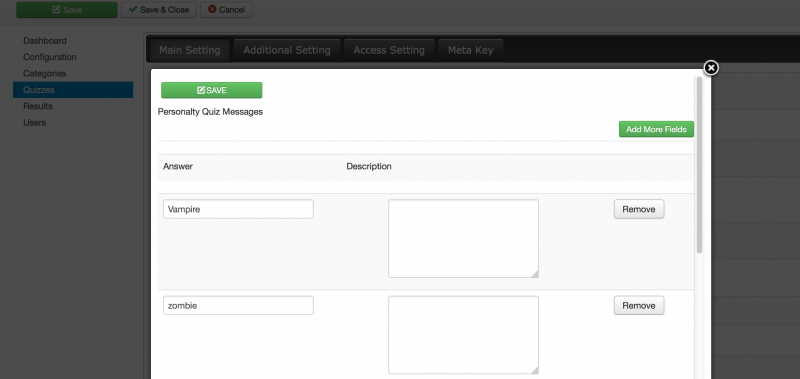Open the Results sidebar item

38,106
